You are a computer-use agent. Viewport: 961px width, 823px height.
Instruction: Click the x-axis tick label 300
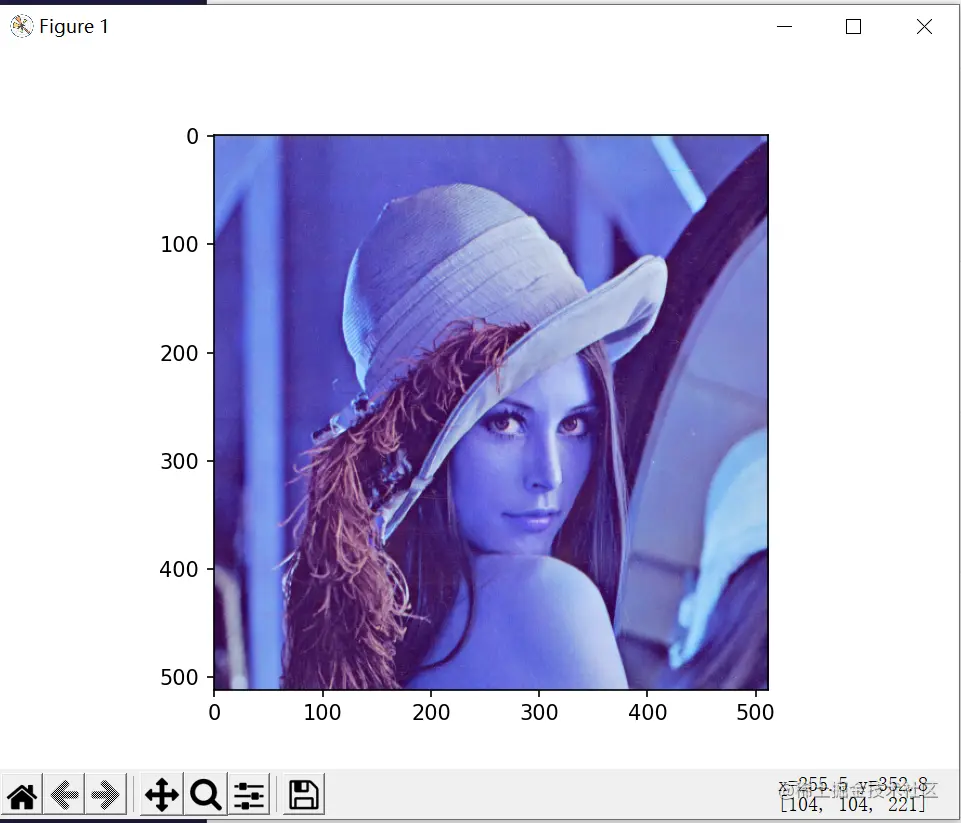pyautogui.click(x=540, y=712)
